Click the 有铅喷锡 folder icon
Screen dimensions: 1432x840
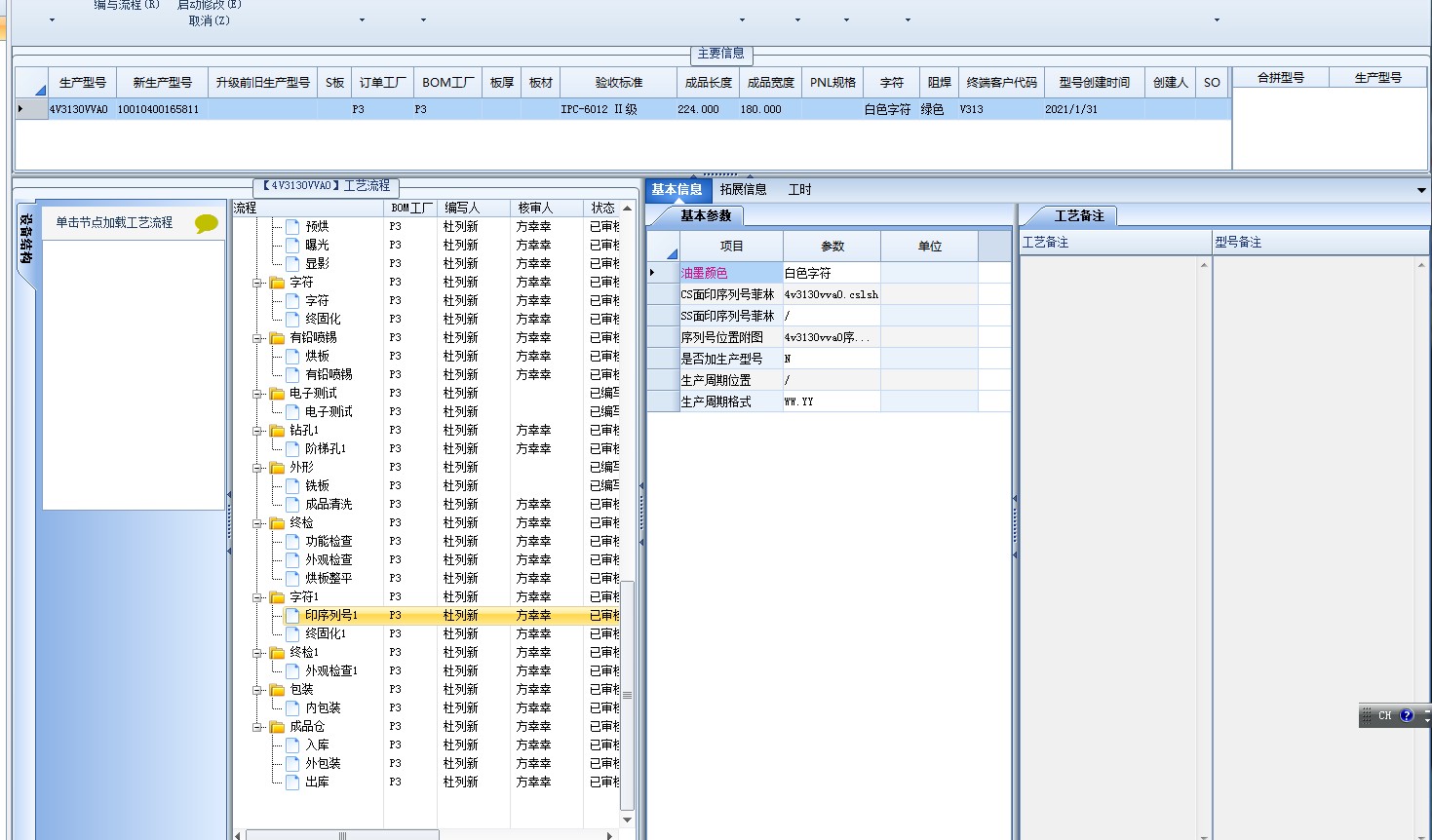277,338
